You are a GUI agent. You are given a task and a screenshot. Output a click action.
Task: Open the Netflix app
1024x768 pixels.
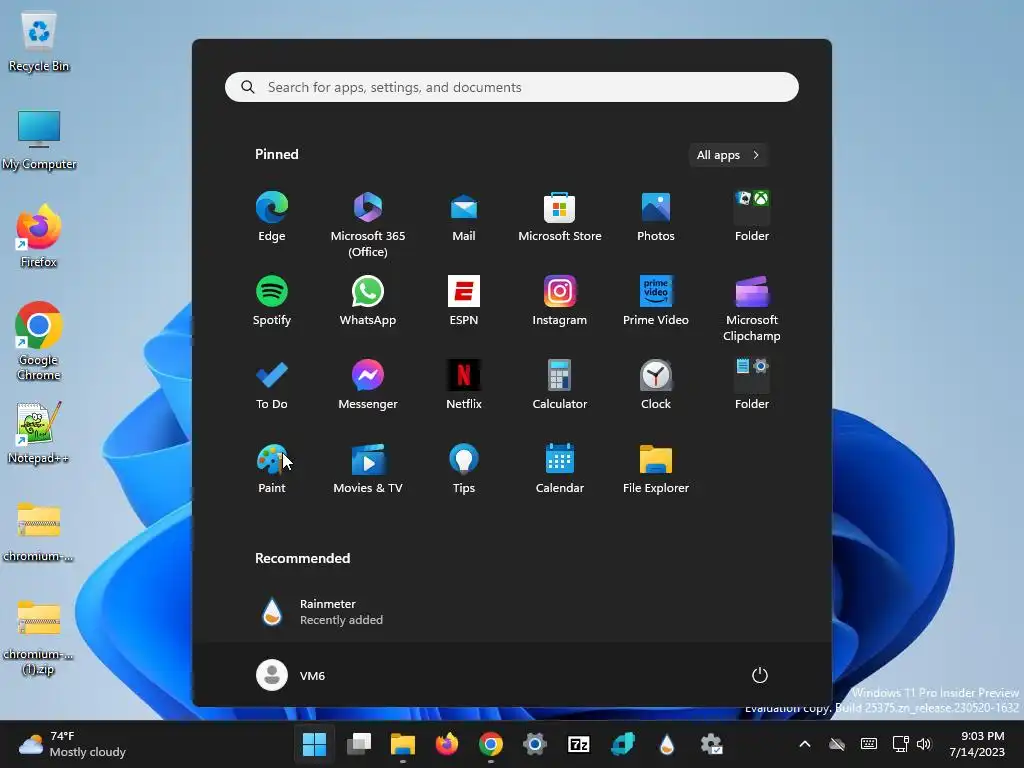pyautogui.click(x=464, y=385)
